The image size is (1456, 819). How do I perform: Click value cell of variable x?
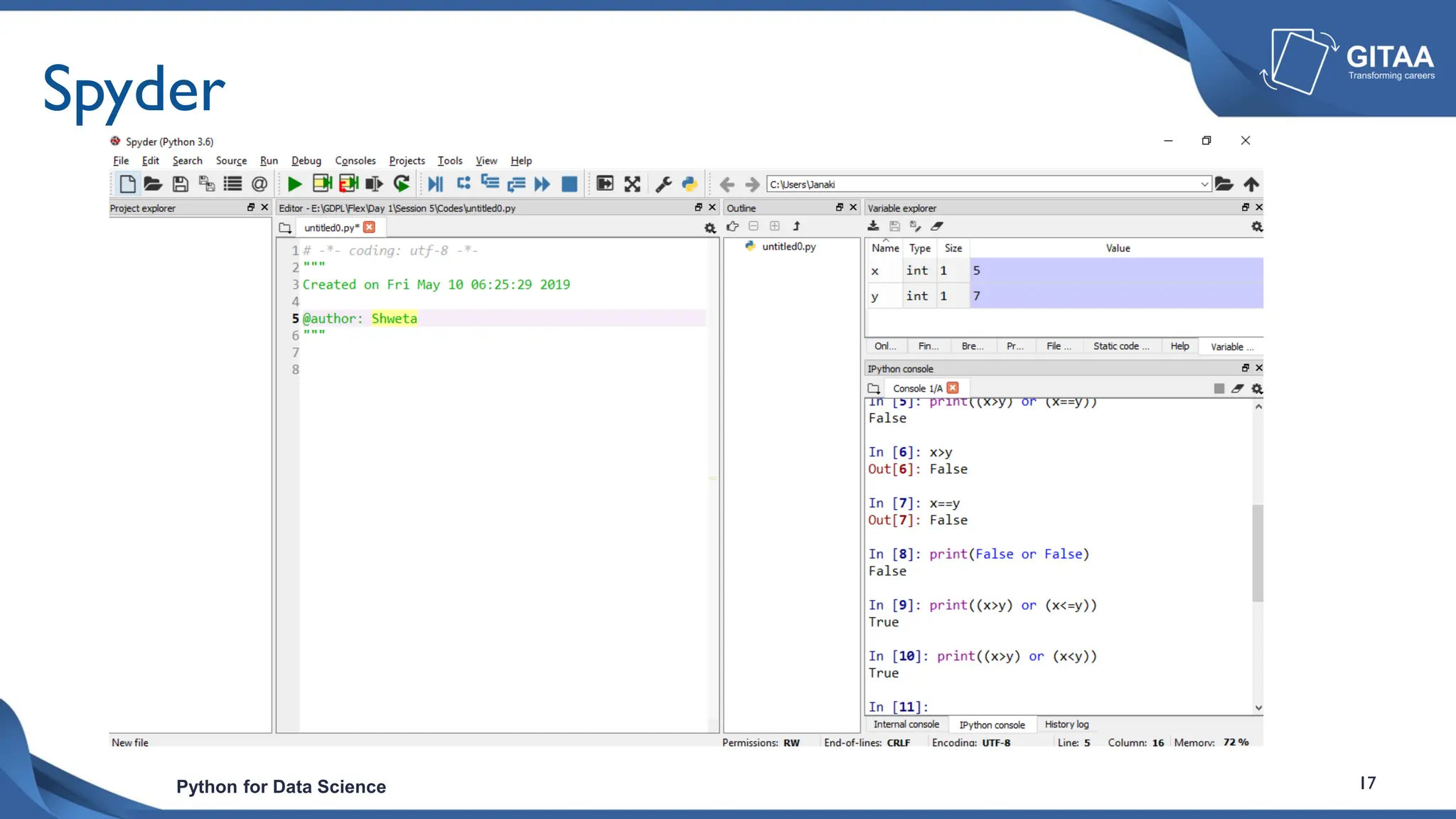click(1116, 271)
